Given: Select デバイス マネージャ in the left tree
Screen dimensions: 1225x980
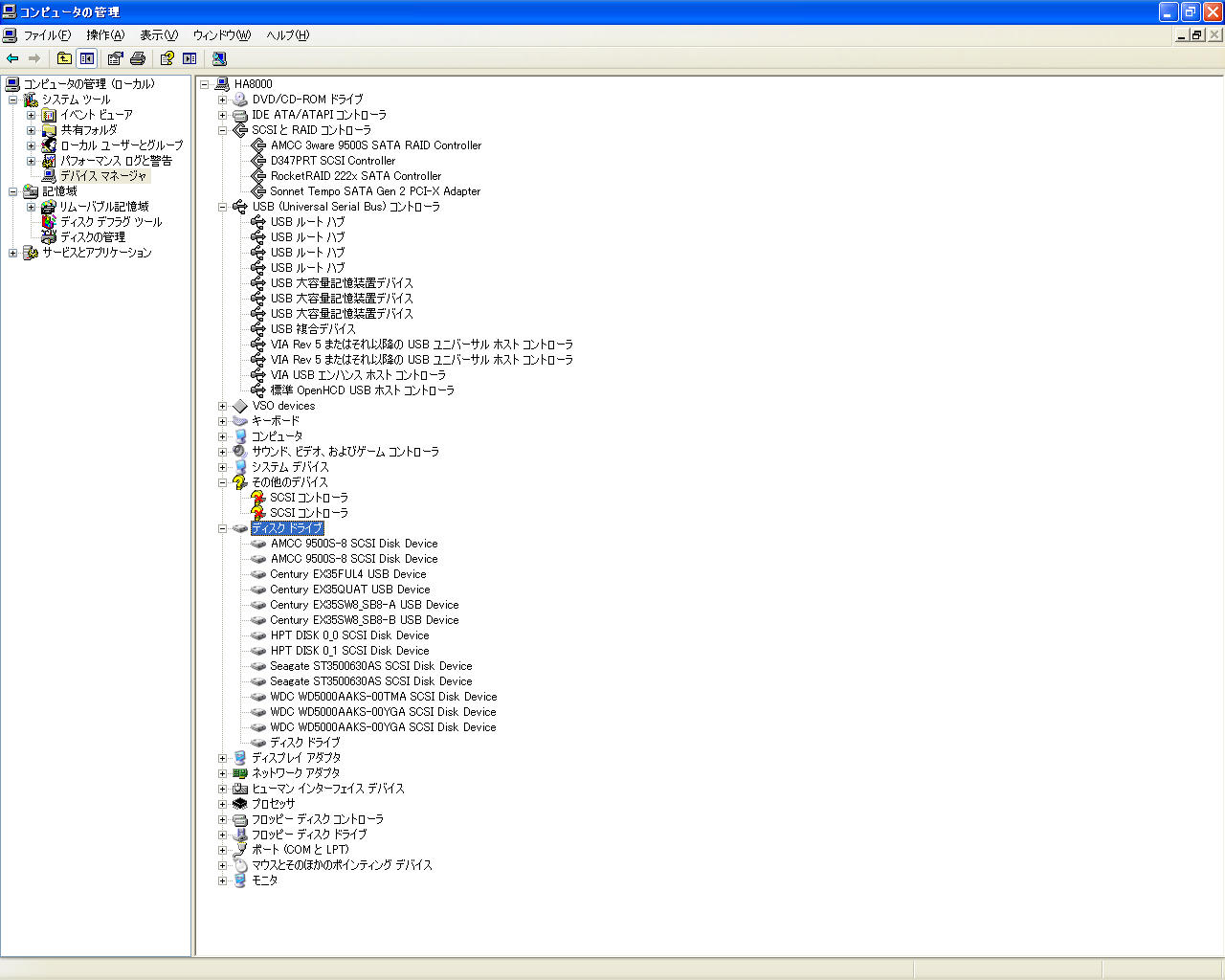Looking at the screenshot, I should 104,176.
